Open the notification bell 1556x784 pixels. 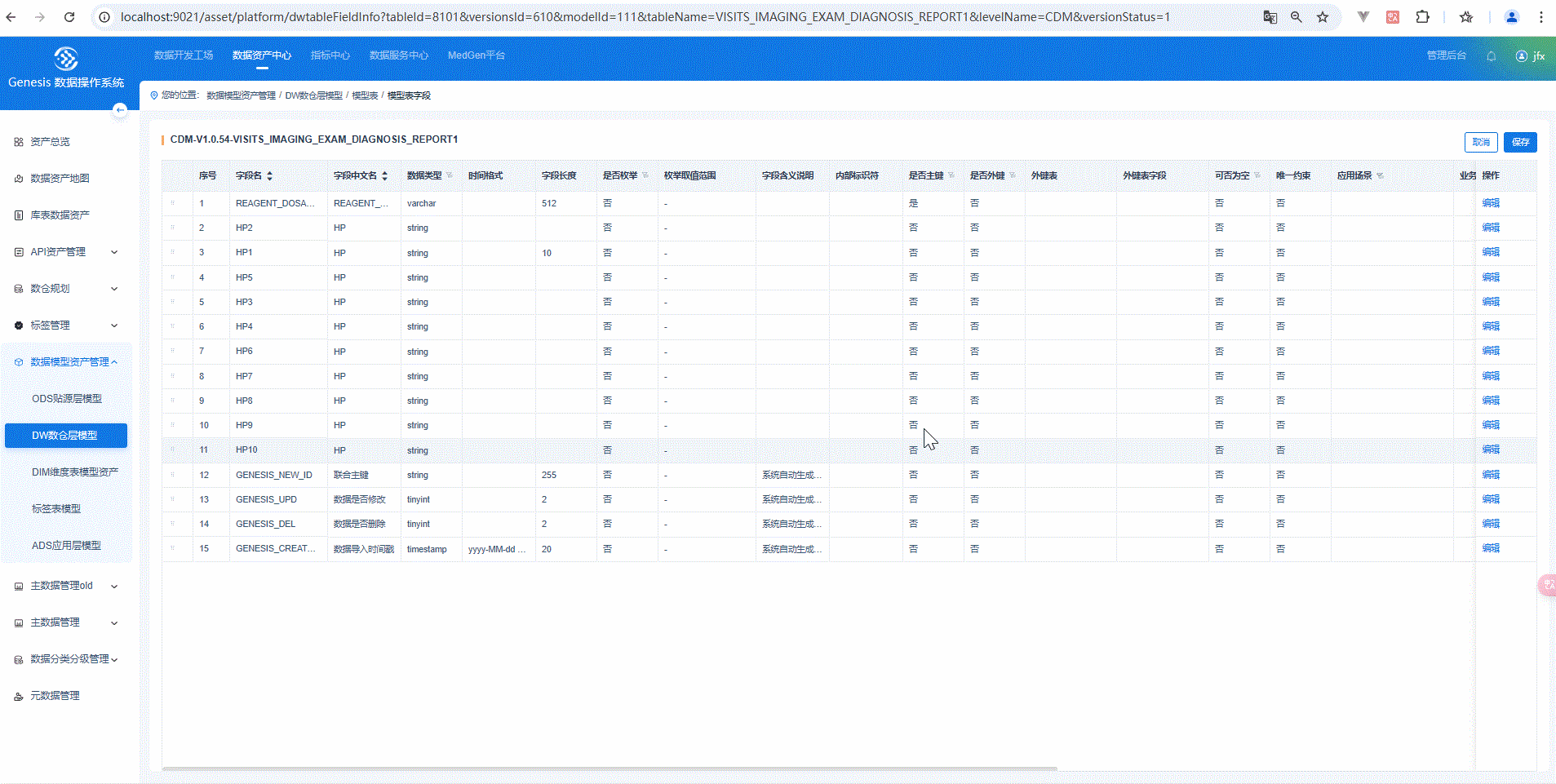click(1491, 56)
